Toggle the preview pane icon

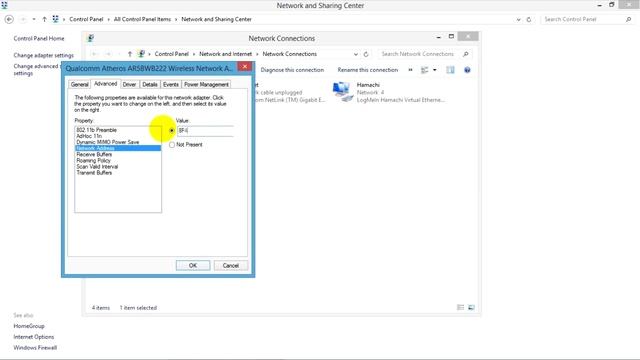(x=450, y=70)
